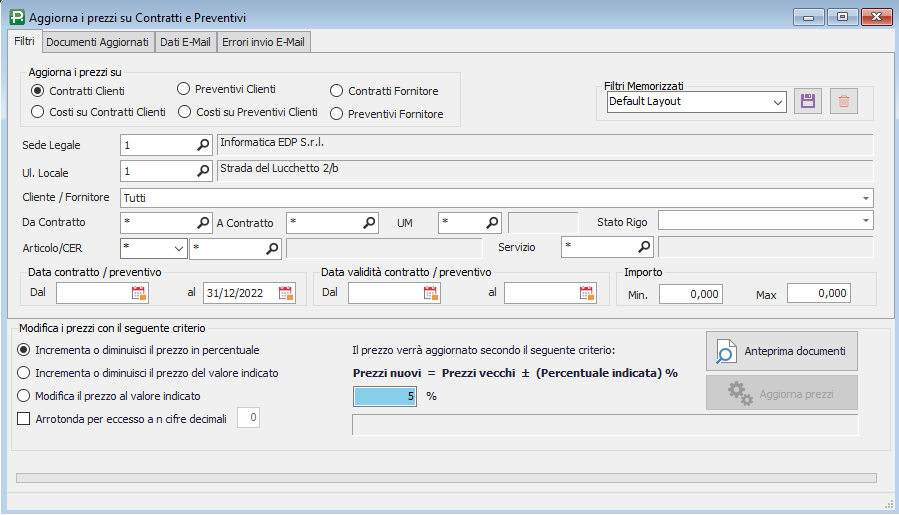The image size is (899, 515).
Task: Click the delete saved filter trash icon
Action: pos(843,101)
